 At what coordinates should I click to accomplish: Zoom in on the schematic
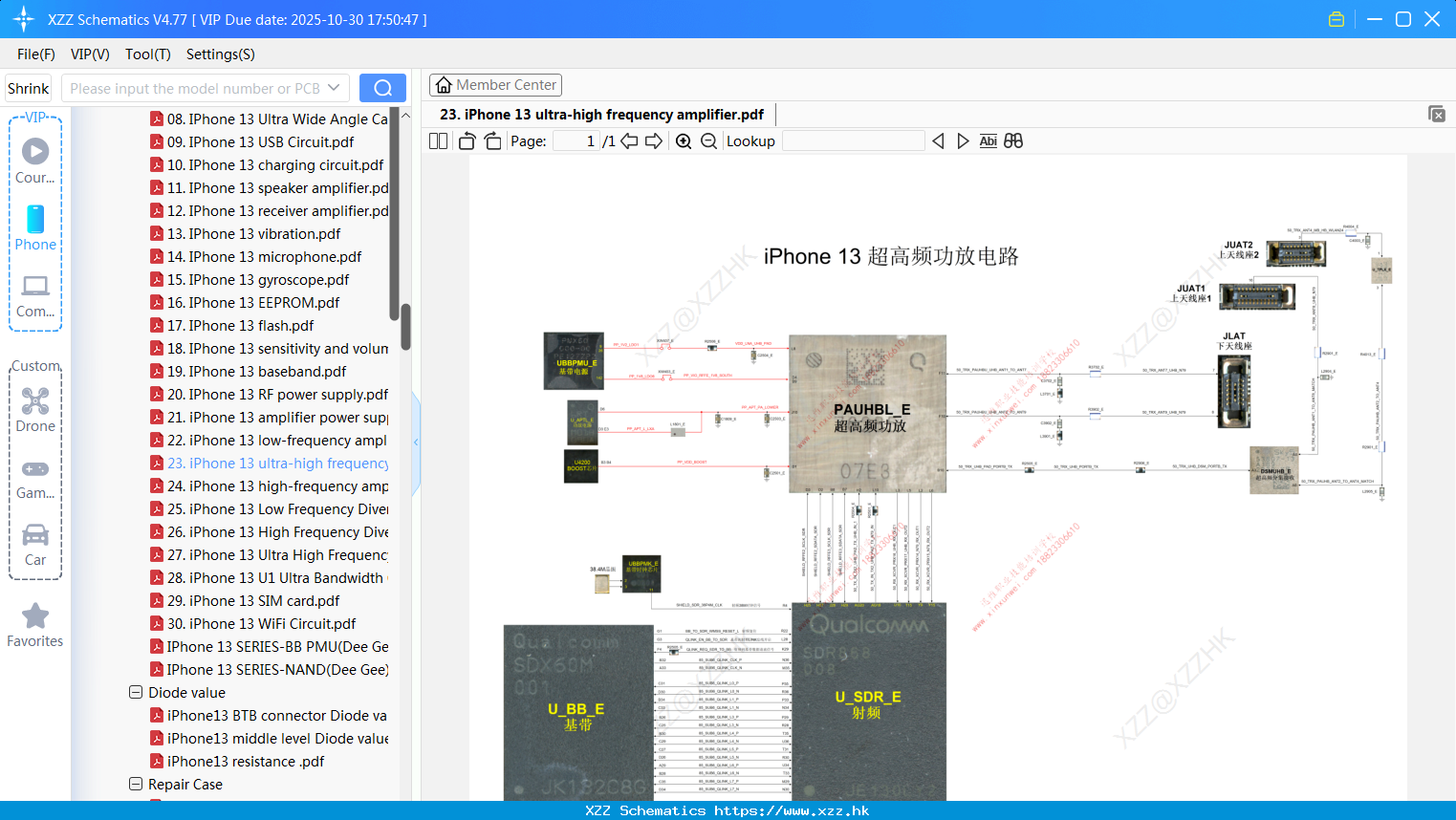pyautogui.click(x=684, y=140)
